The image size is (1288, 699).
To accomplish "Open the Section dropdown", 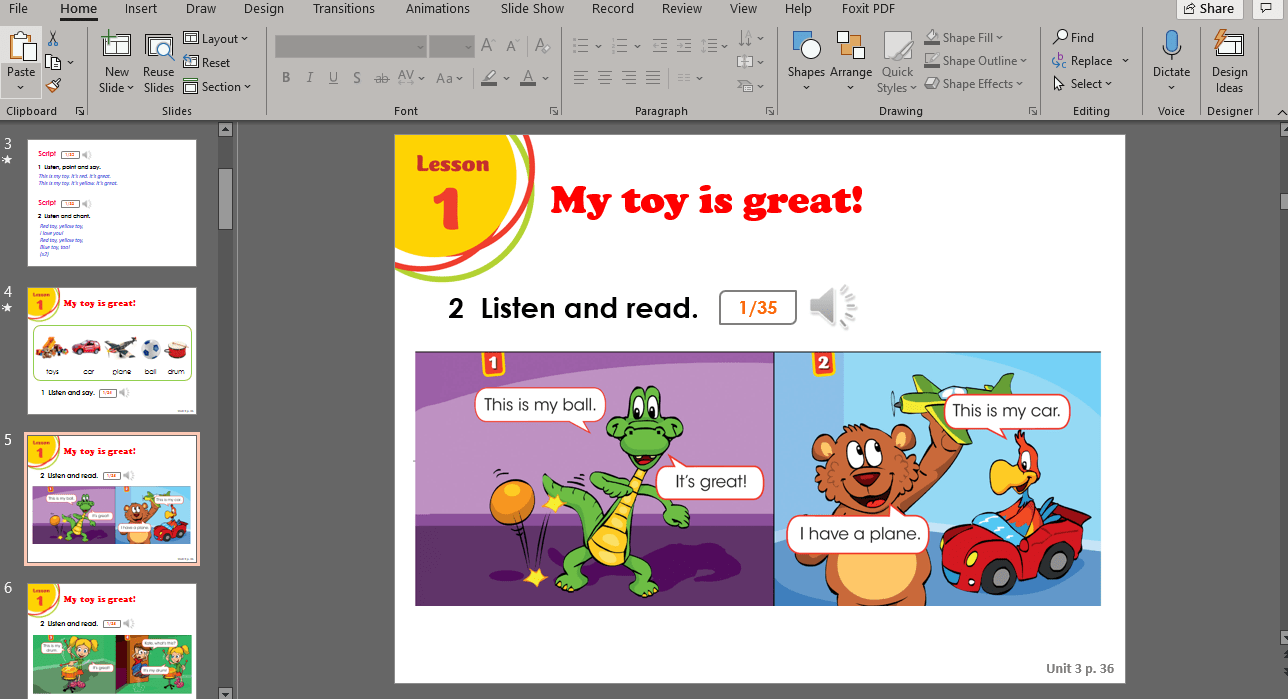I will (x=218, y=86).
